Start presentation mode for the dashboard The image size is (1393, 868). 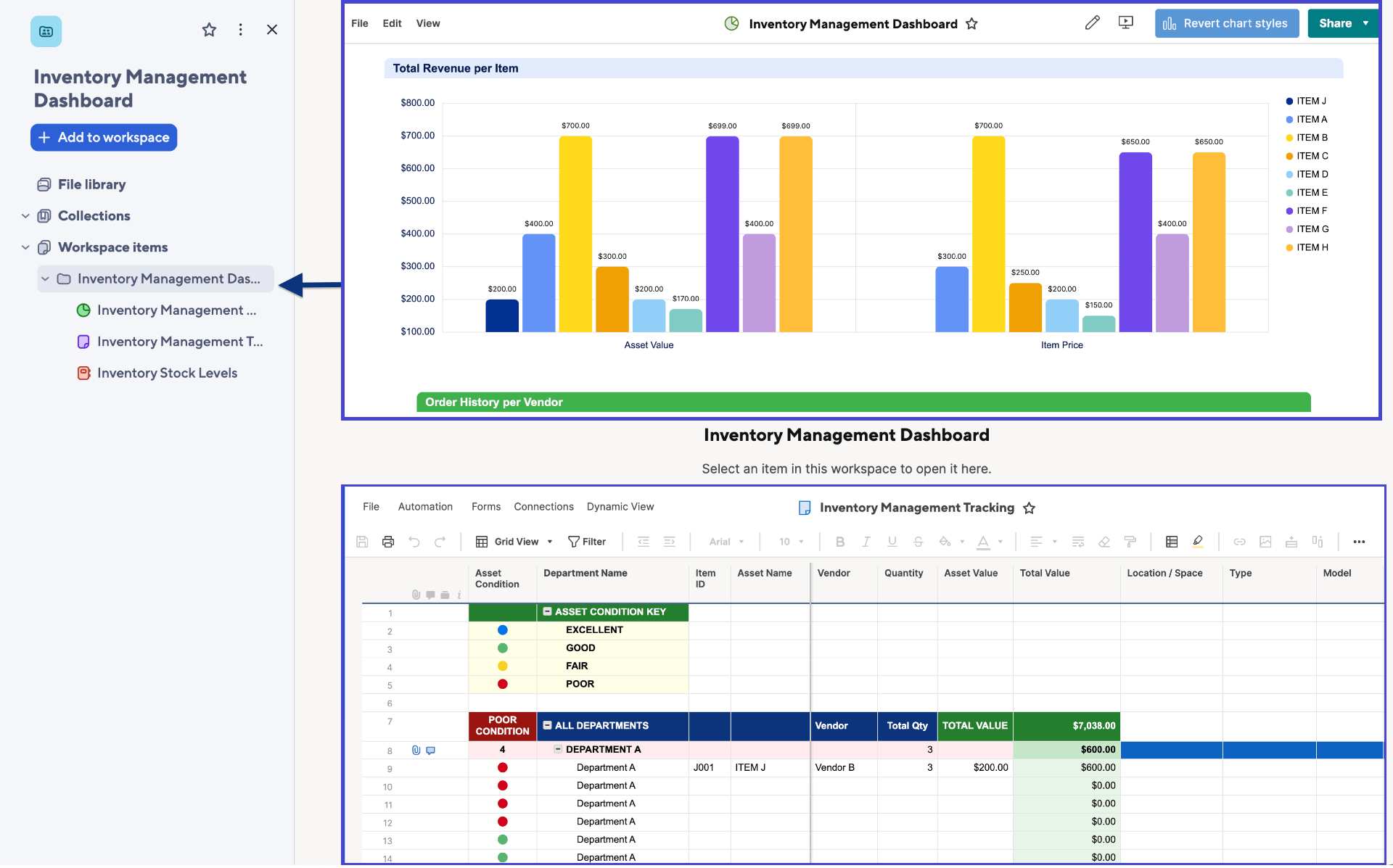pyautogui.click(x=1125, y=22)
